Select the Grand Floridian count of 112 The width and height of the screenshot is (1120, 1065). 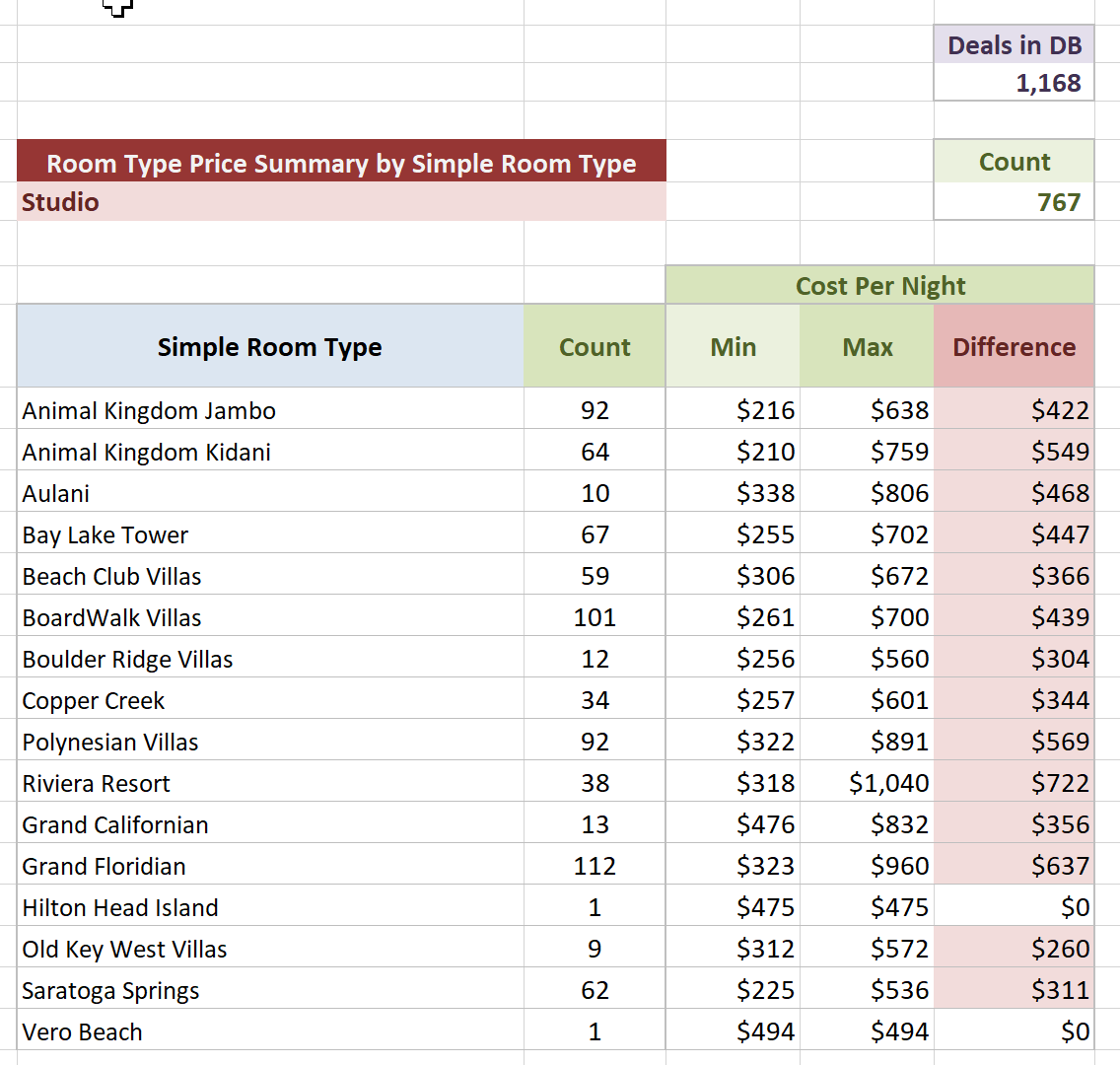[595, 866]
